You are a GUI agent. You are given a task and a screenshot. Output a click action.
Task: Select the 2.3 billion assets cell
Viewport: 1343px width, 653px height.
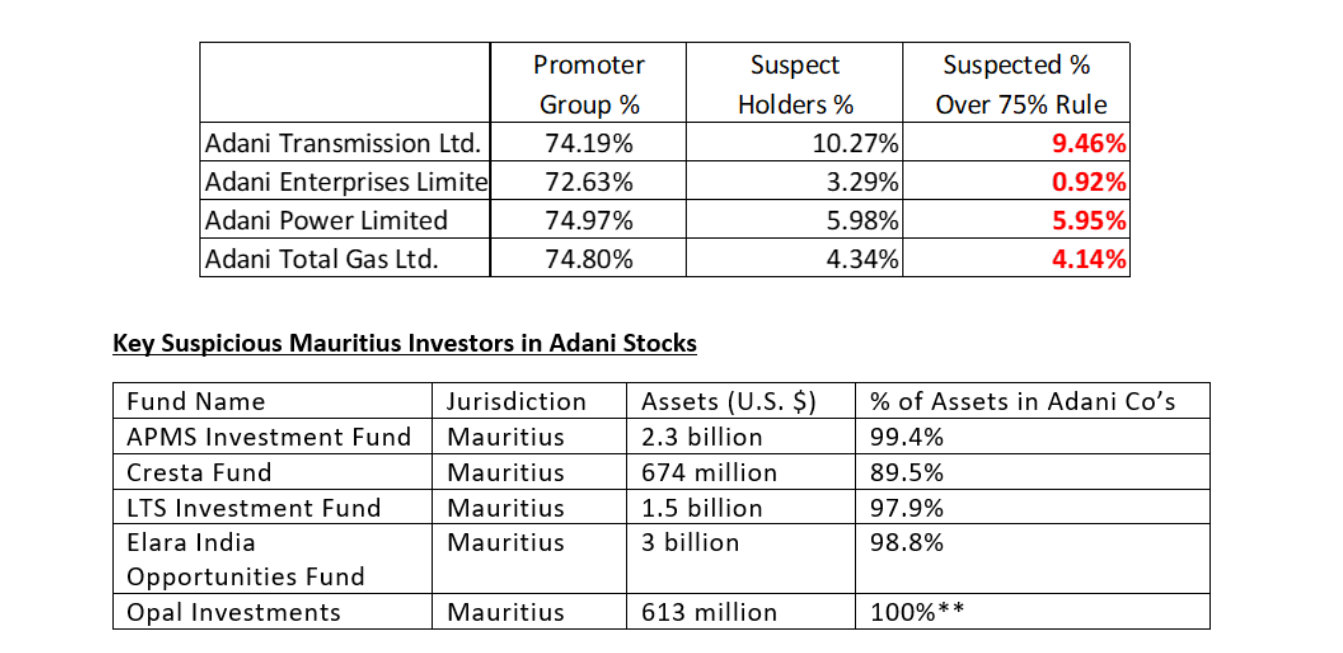702,437
